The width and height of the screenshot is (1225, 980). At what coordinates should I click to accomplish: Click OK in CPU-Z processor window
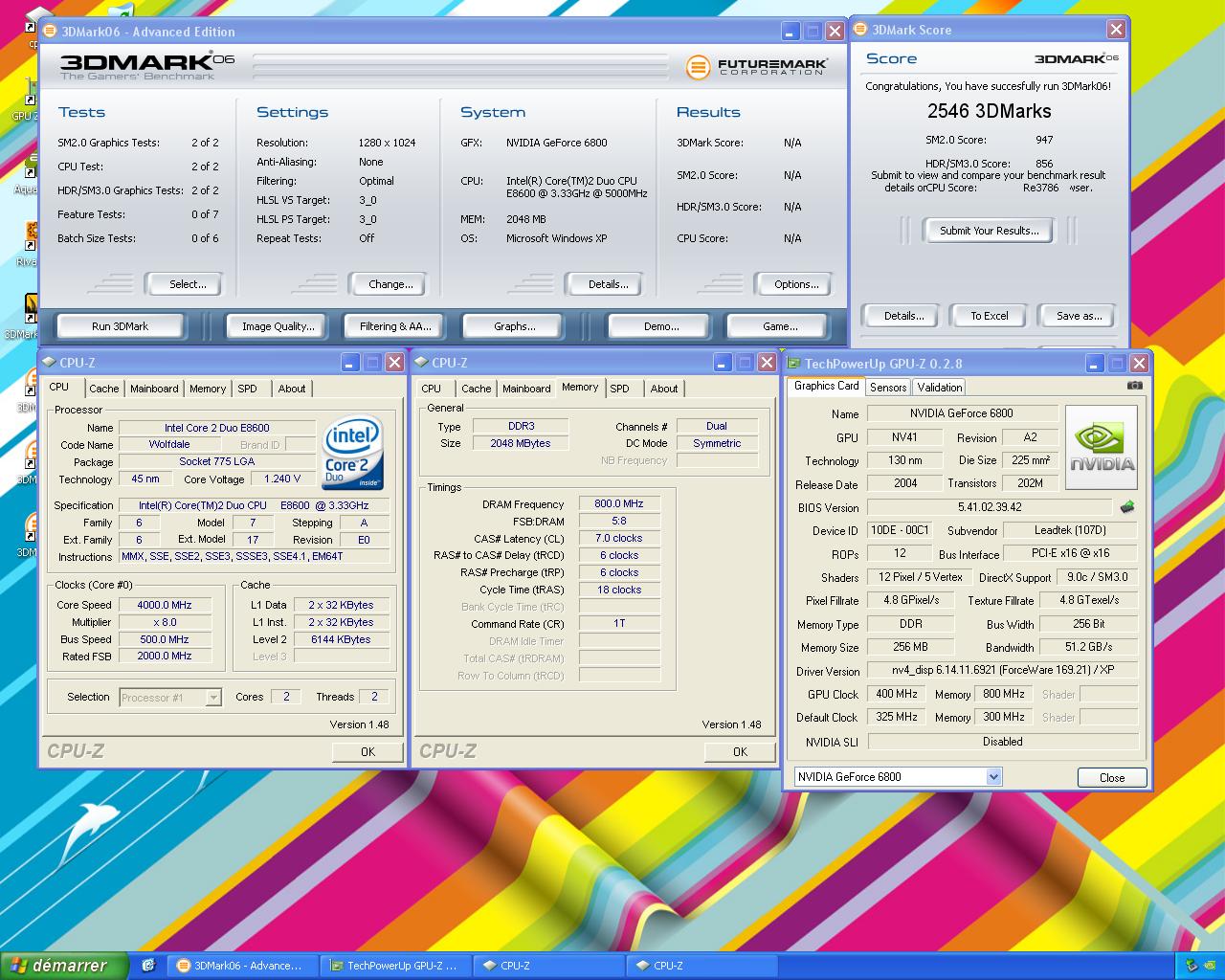tap(367, 752)
